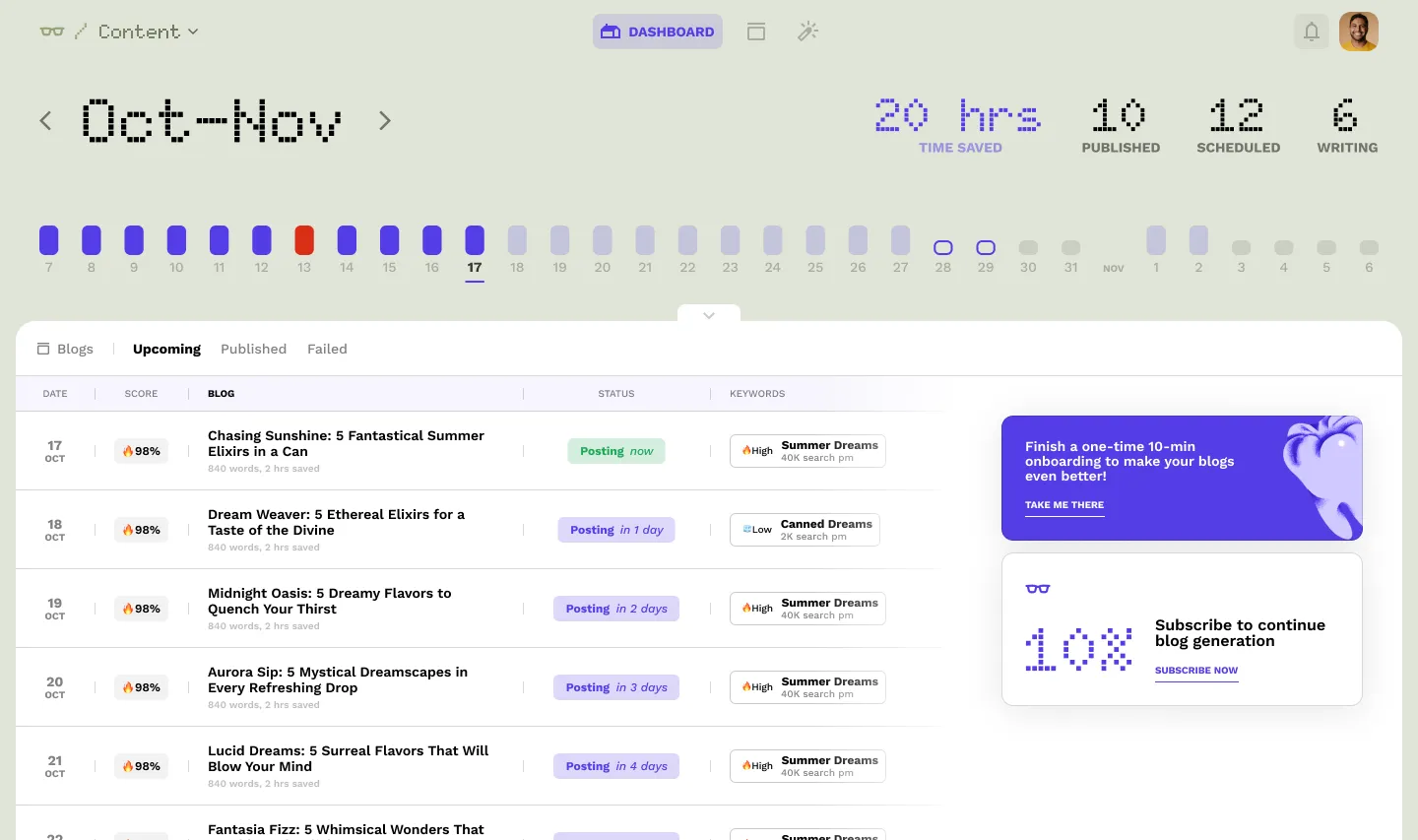The image size is (1418, 840).
Task: Click the flame score icon on Chasing Sunshine row
Action: [129, 450]
